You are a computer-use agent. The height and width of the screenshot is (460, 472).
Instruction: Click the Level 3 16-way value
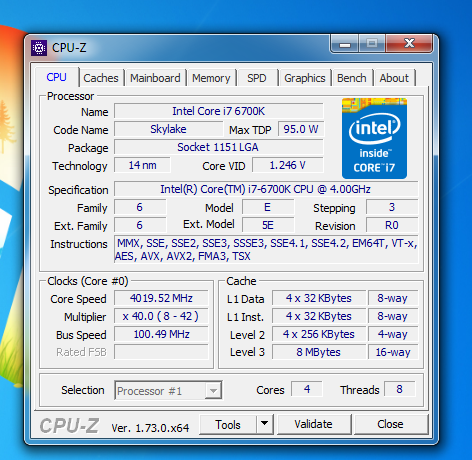[393, 352]
